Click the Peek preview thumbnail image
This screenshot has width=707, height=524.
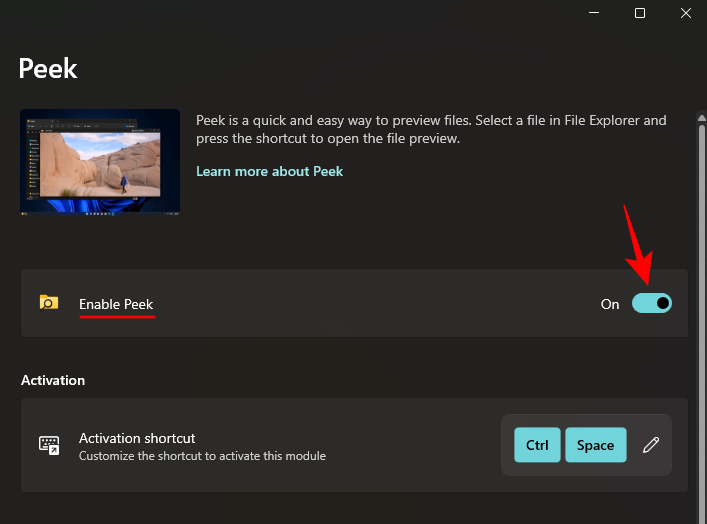(x=100, y=162)
